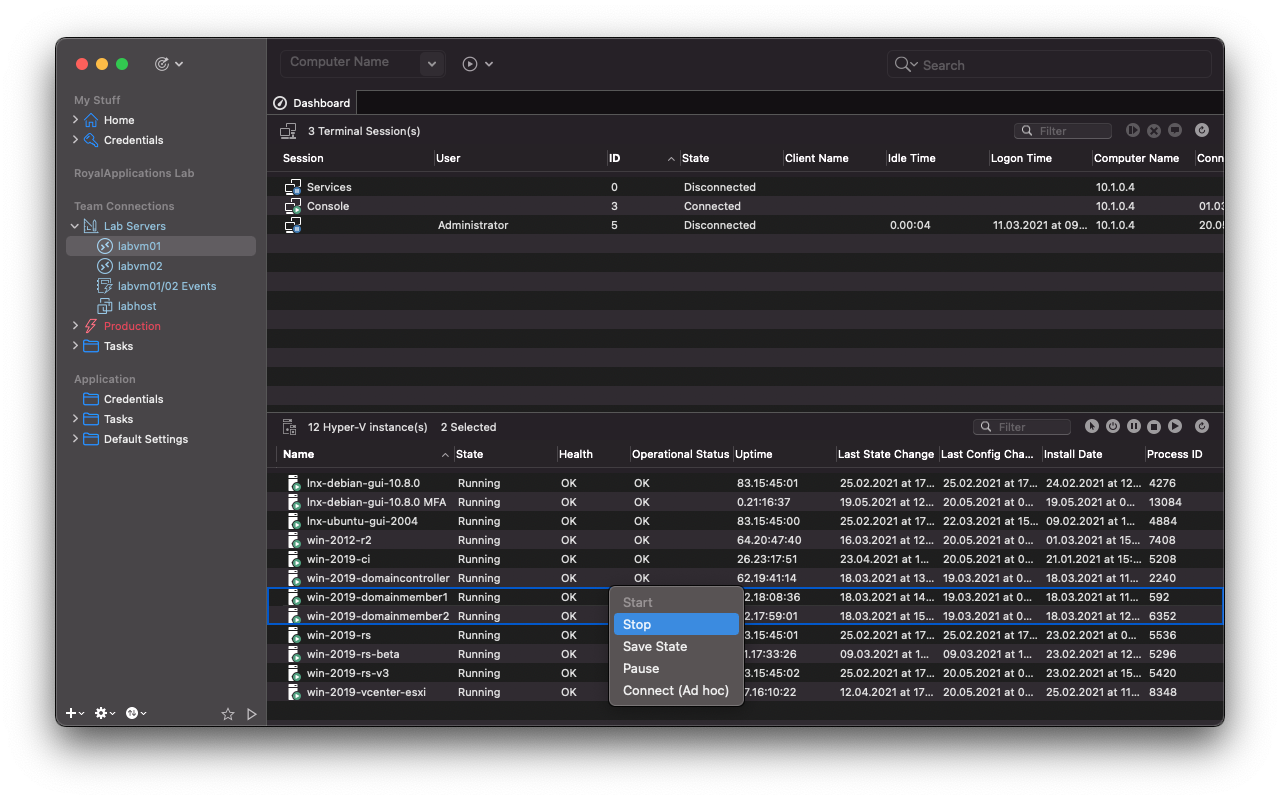
Task: Mark the connection as favorite with the star
Action: [228, 714]
